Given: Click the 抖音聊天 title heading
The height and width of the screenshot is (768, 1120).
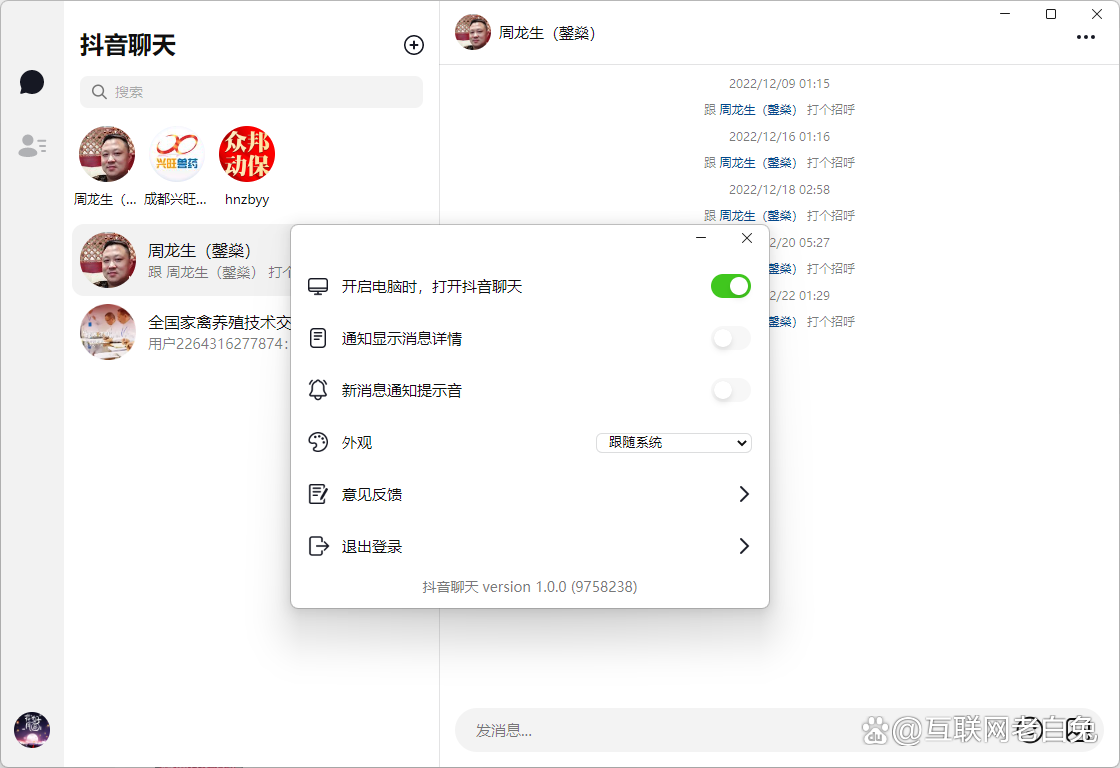Looking at the screenshot, I should pos(128,45).
